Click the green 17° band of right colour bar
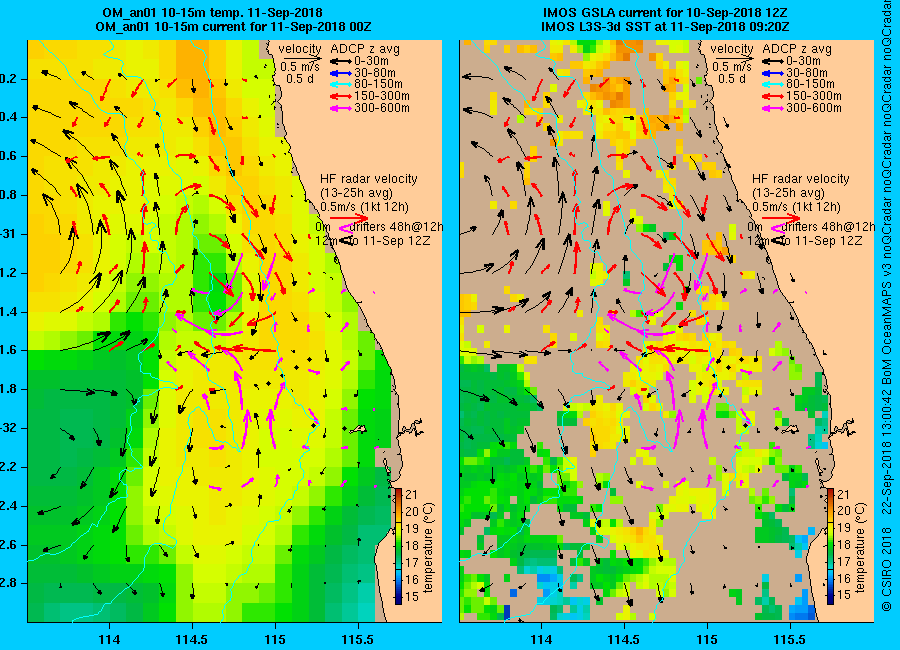 pos(830,562)
